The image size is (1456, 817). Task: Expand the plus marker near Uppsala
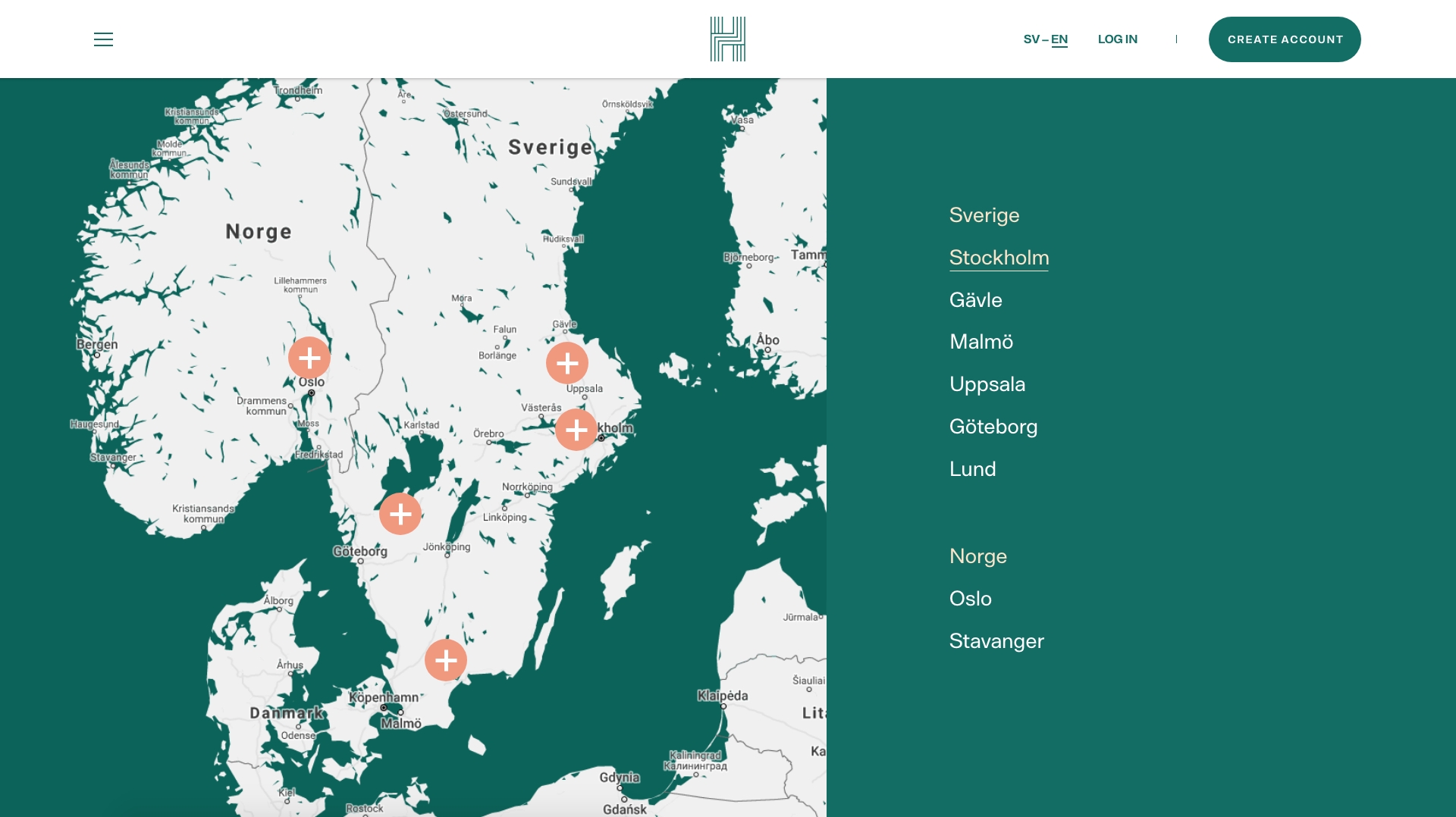(x=567, y=363)
